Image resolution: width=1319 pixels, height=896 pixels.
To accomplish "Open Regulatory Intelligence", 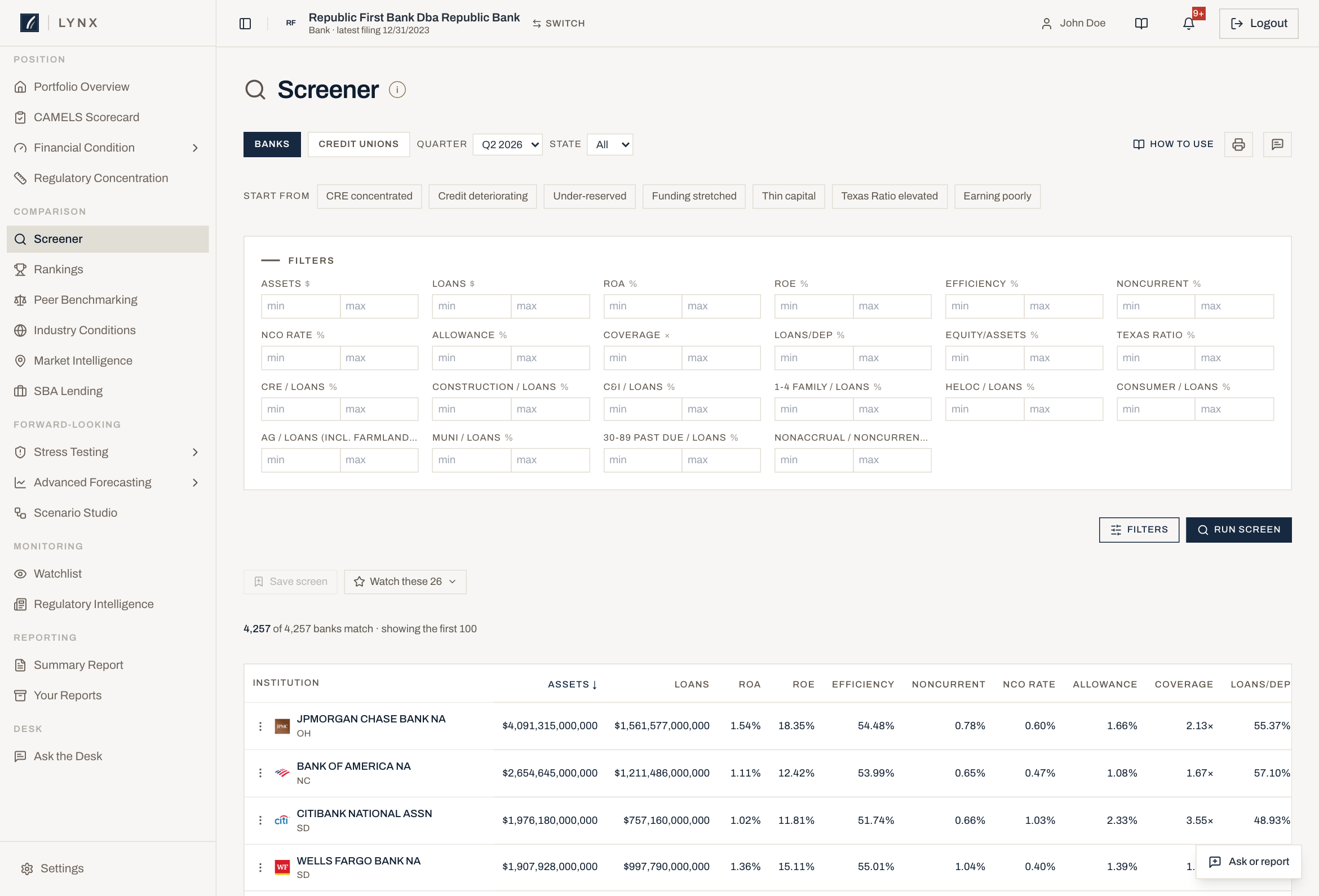I will 108,604.
